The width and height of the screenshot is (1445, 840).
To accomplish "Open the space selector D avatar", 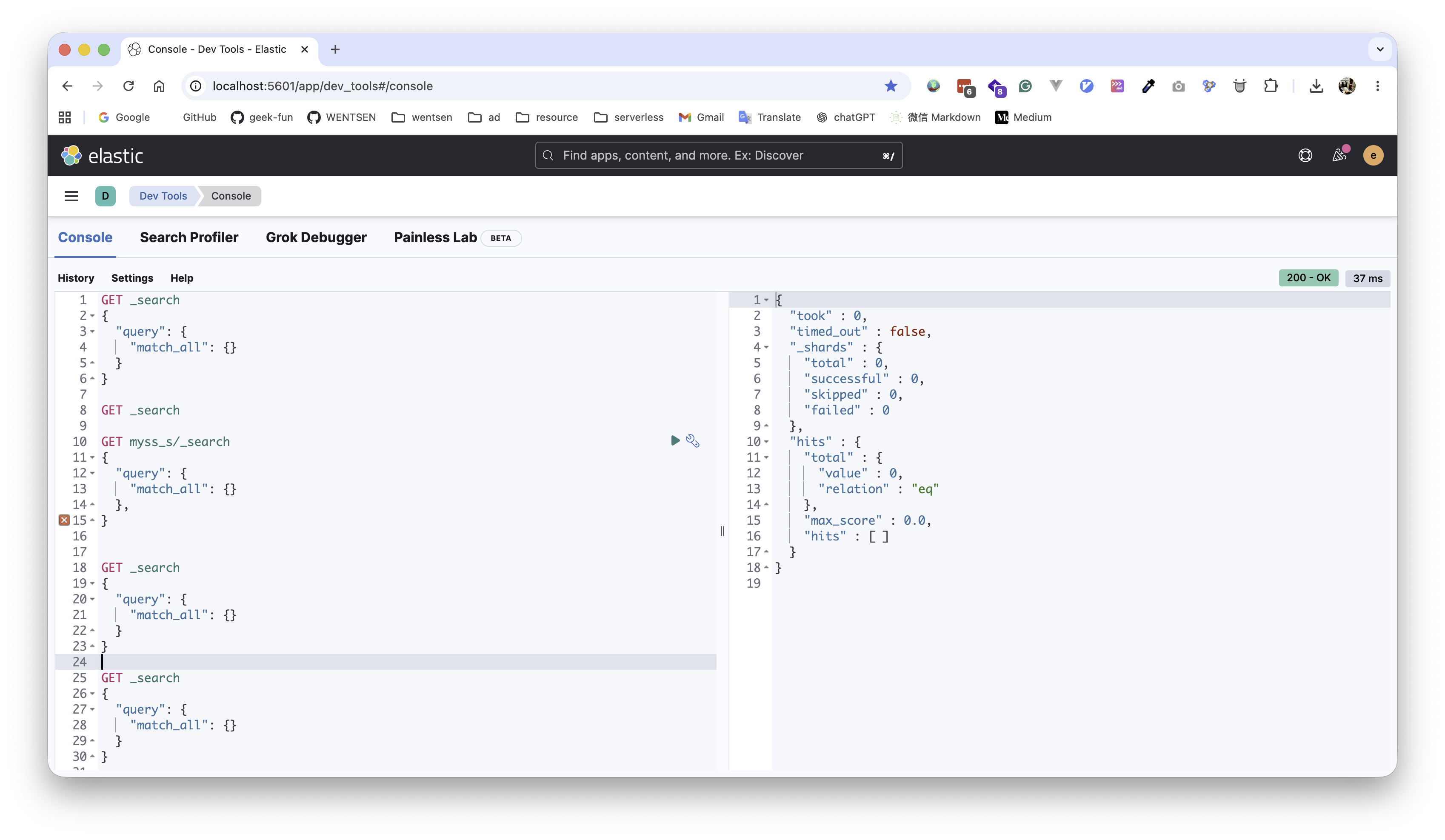I will pyautogui.click(x=106, y=196).
